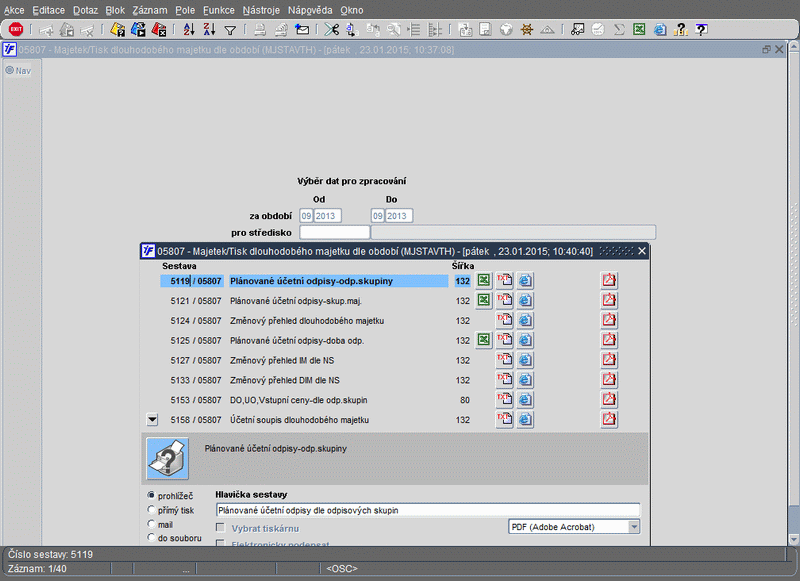Click the 'Do' month field showing 09
800x581 pixels.
[x=378, y=216]
